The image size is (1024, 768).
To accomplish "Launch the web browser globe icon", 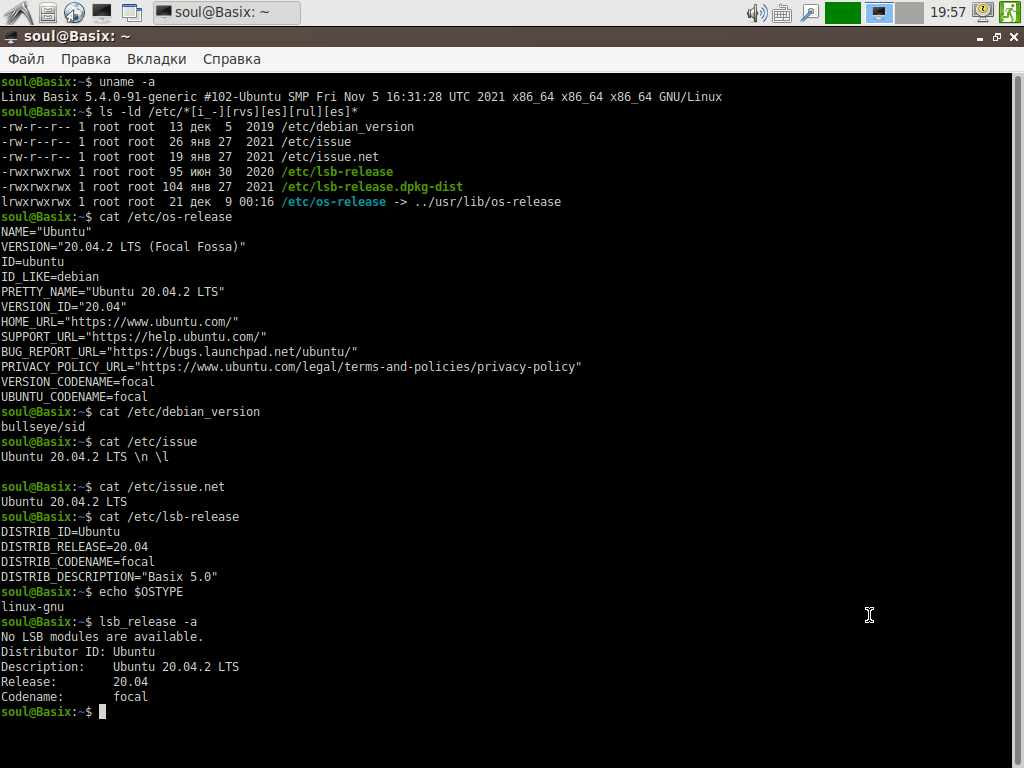I will click(74, 12).
